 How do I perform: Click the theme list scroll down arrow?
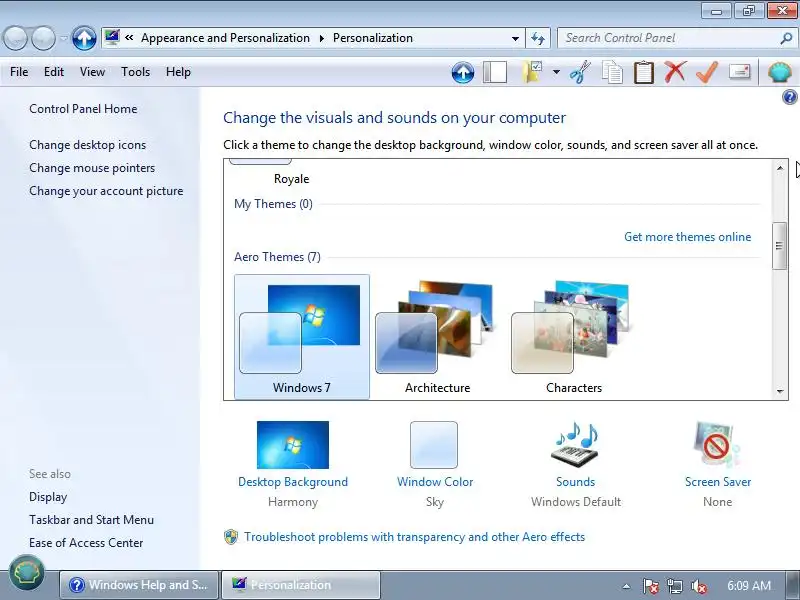[x=780, y=391]
